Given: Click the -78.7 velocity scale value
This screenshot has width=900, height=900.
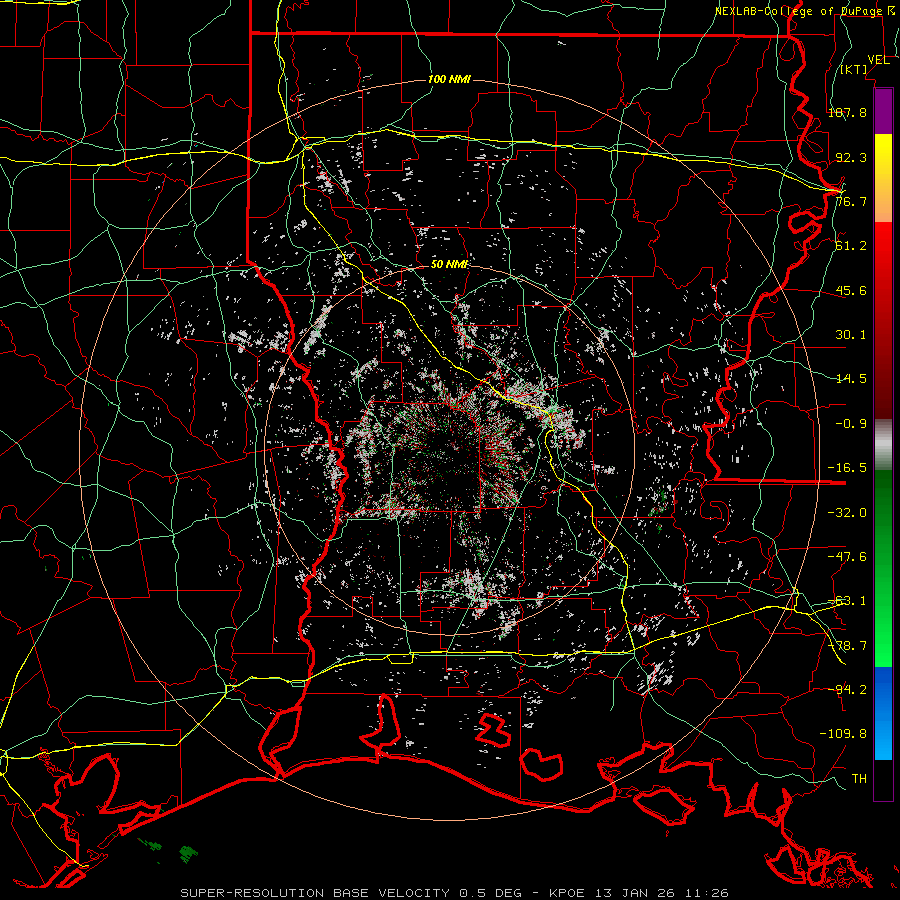Looking at the screenshot, I should [847, 646].
